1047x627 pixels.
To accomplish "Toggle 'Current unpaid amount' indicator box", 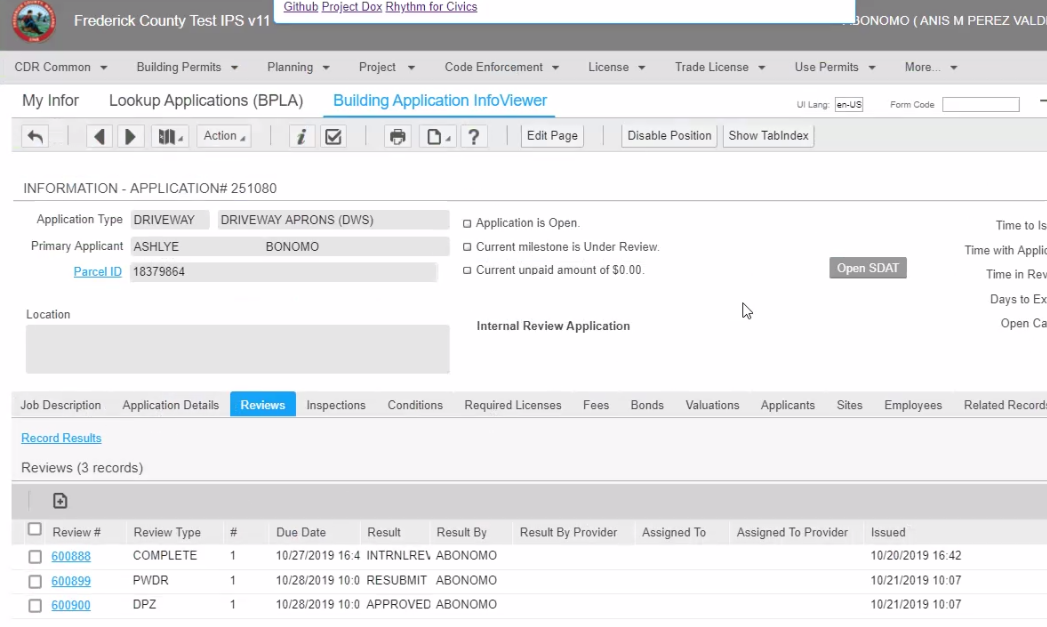I will 467,270.
